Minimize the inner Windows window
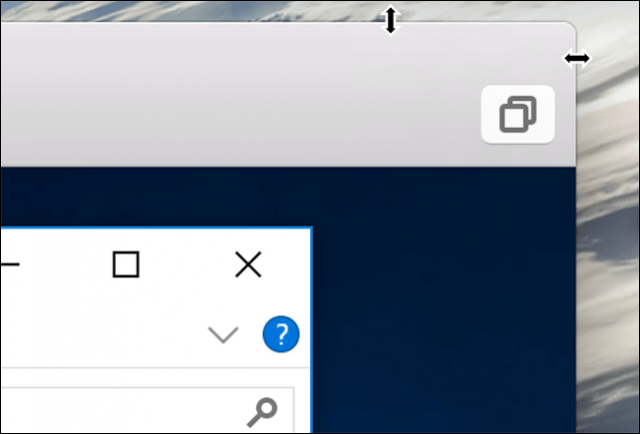Viewport: 640px width, 434px height. (x=9, y=265)
